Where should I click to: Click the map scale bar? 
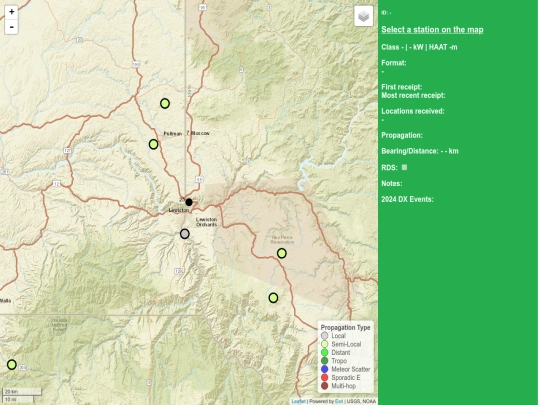[x=22, y=395]
